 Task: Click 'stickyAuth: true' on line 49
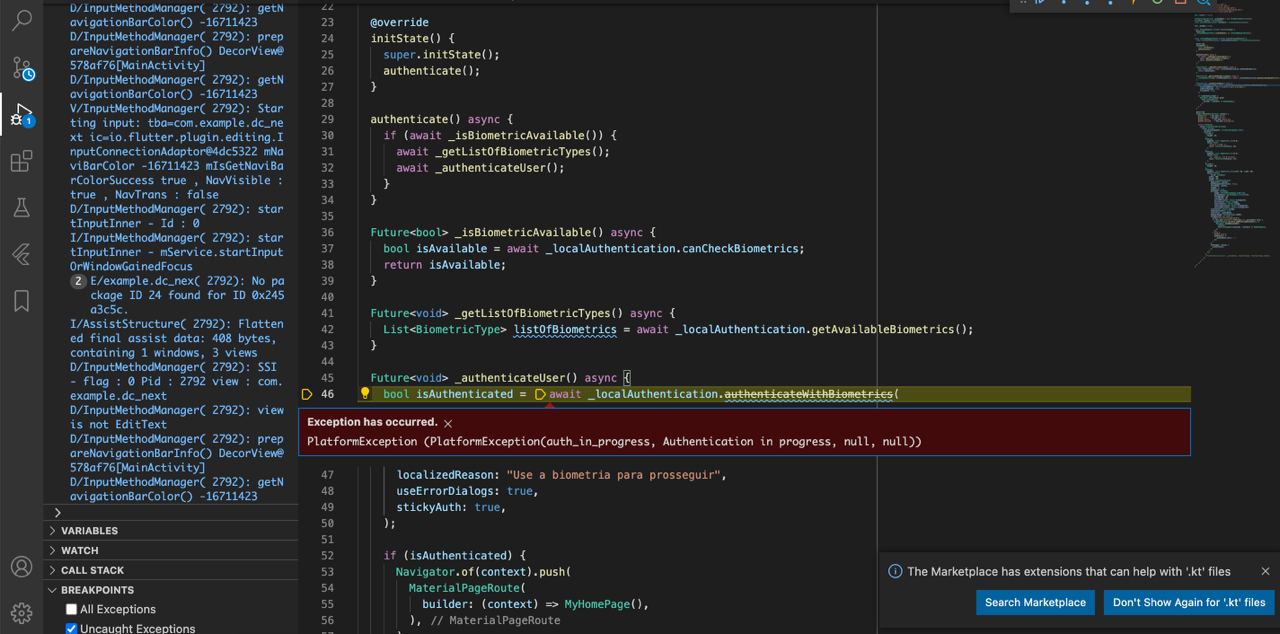448,507
